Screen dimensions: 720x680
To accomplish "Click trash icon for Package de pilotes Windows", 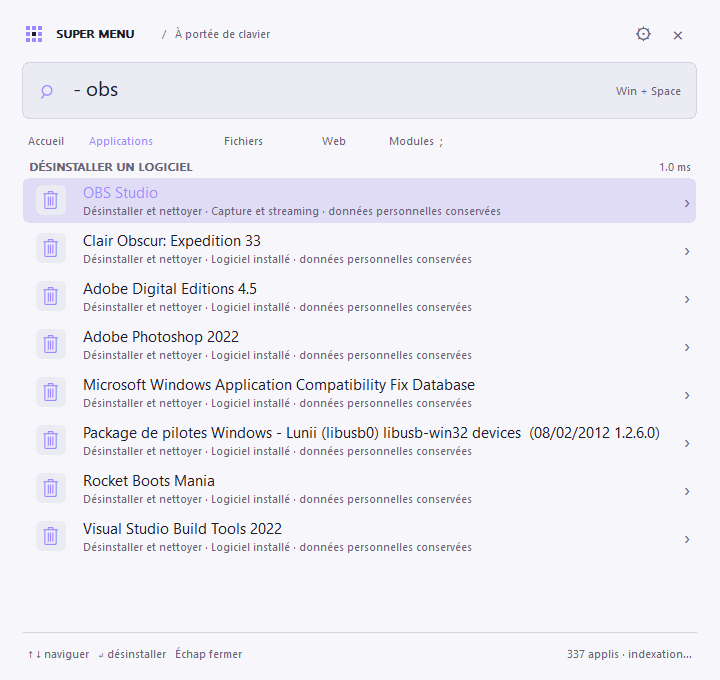I will tap(51, 440).
